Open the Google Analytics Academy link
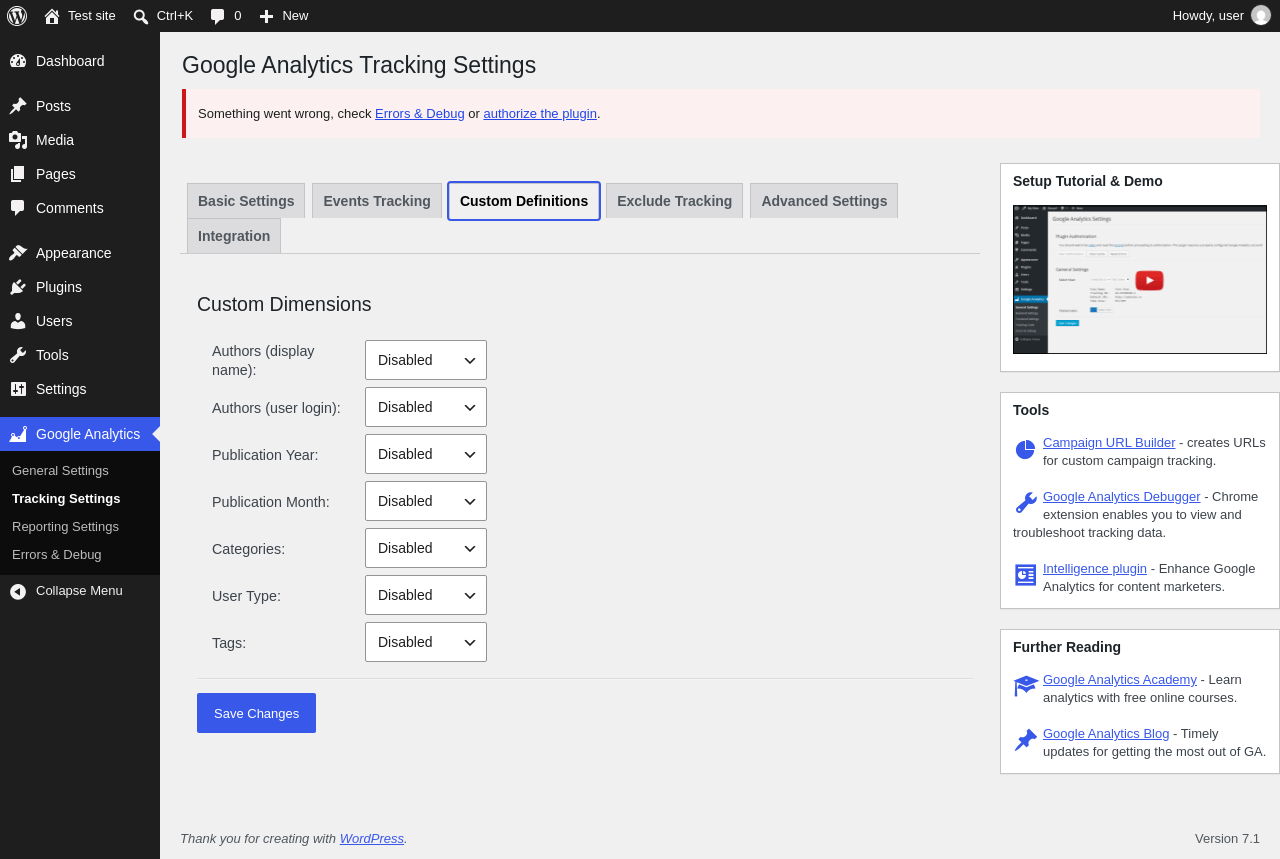1280x859 pixels. coord(1120,679)
